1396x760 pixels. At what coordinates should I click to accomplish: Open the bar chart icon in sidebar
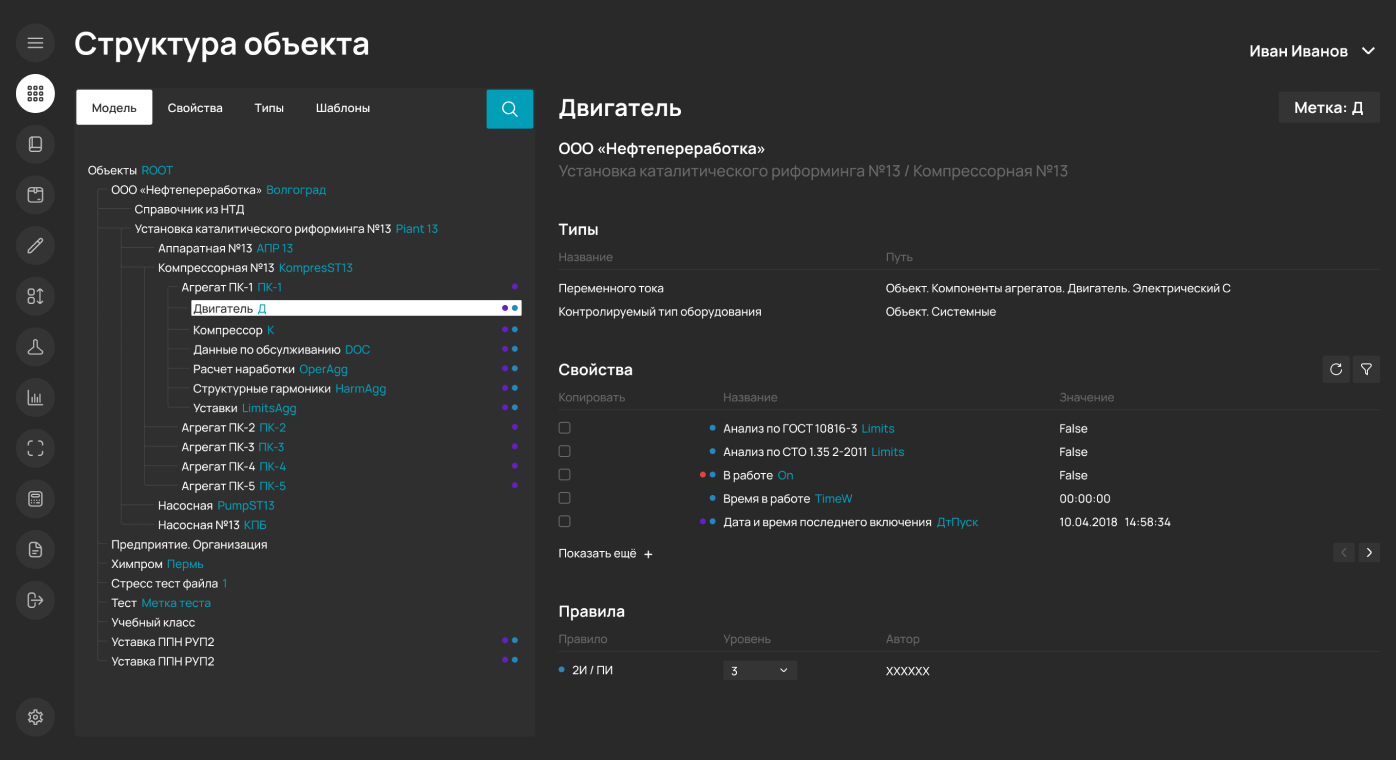coord(35,398)
